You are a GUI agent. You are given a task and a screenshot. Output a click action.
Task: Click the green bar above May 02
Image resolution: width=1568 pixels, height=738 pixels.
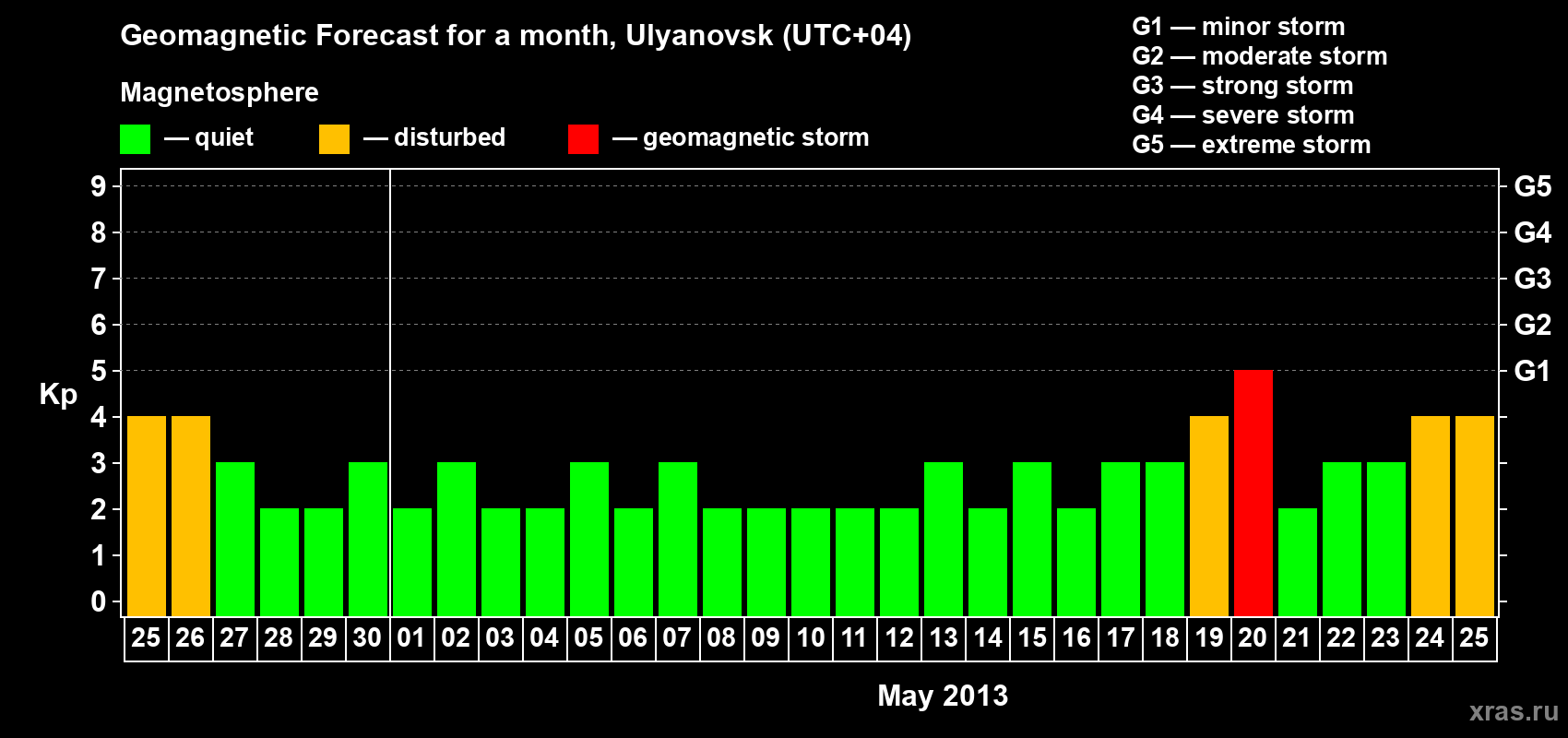pos(456,539)
